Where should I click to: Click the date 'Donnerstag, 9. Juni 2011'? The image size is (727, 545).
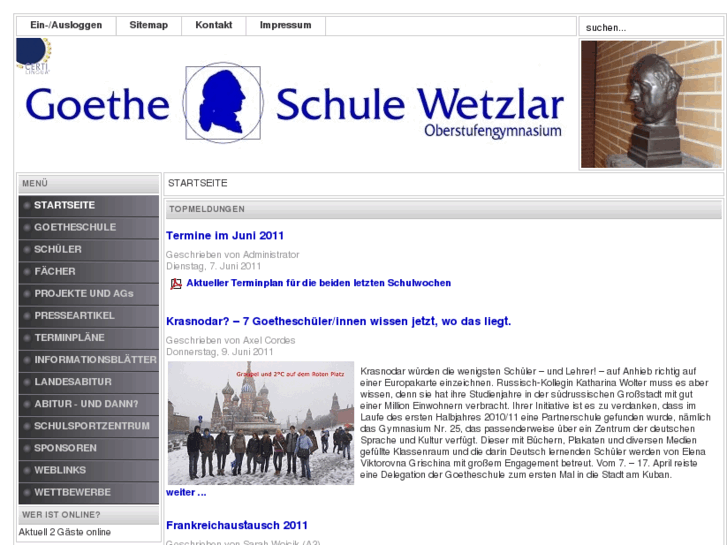coord(219,352)
